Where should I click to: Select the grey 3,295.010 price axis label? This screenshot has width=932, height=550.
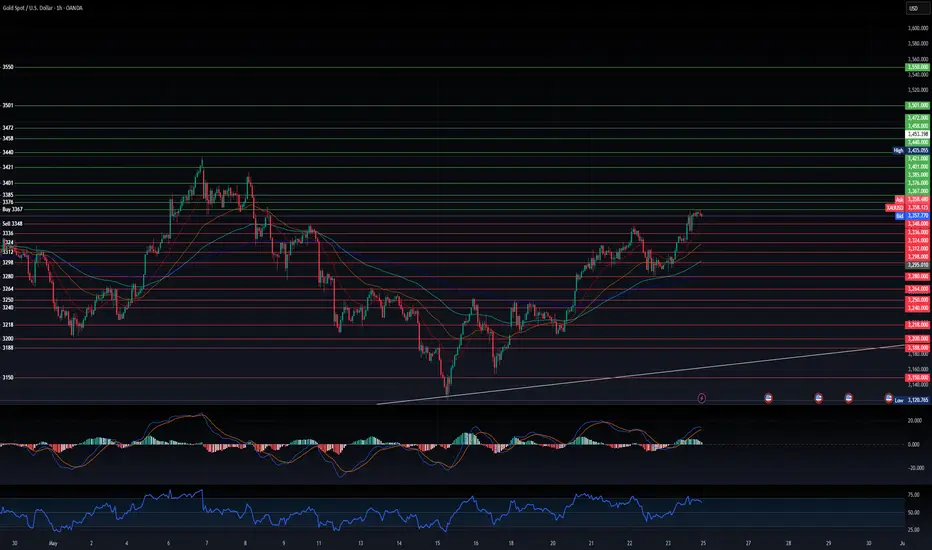click(x=917, y=265)
